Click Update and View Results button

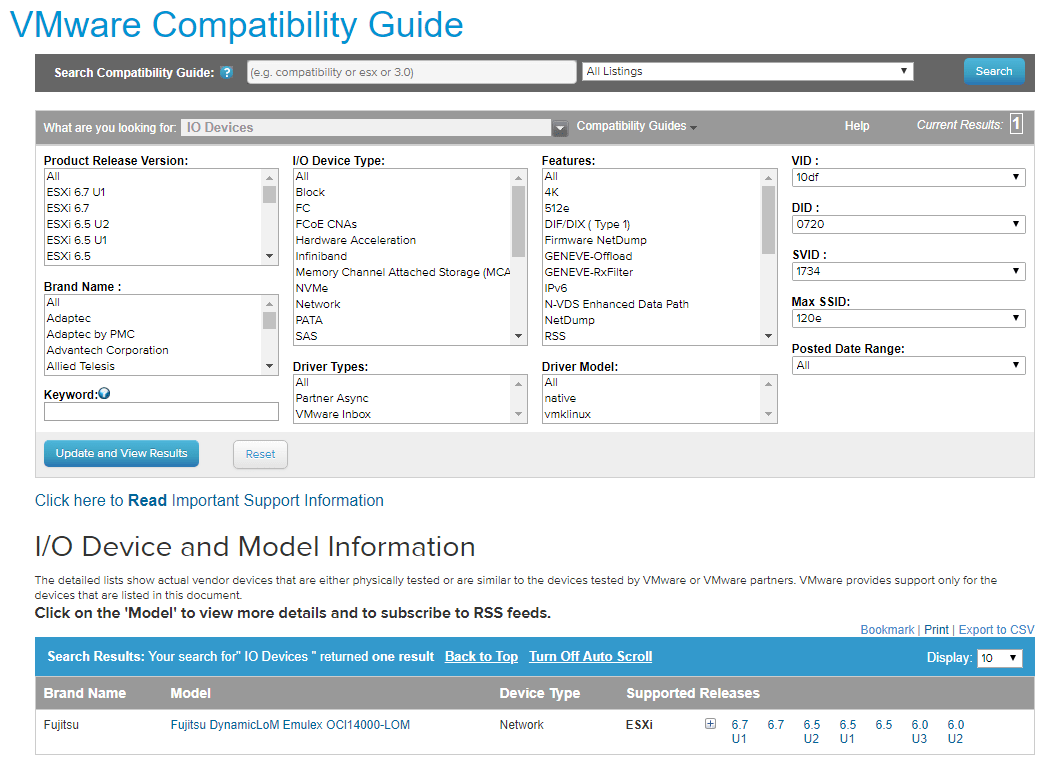[121, 453]
